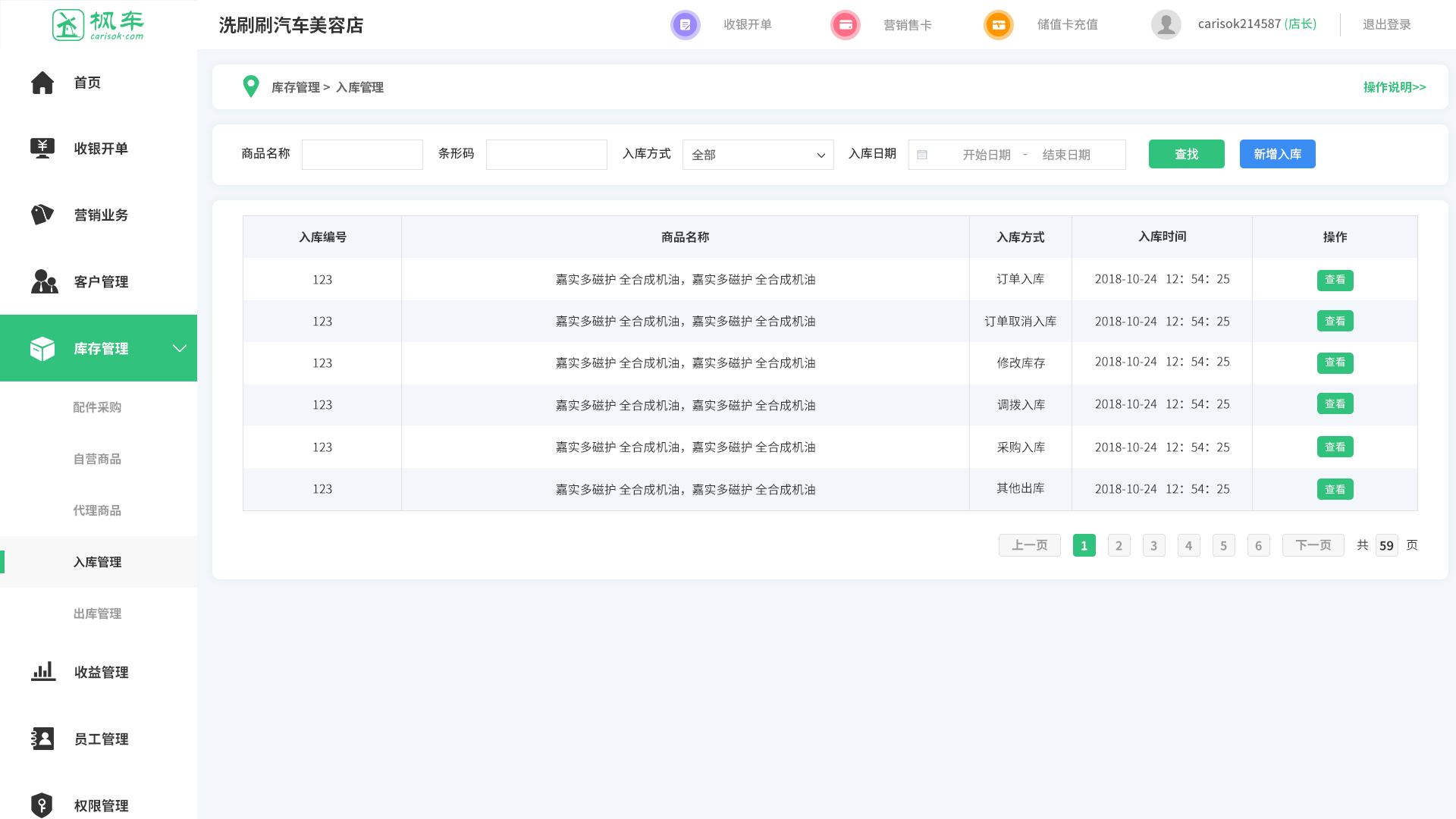Select 出库管理 submenu item
1456x819 pixels.
pyautogui.click(x=97, y=613)
